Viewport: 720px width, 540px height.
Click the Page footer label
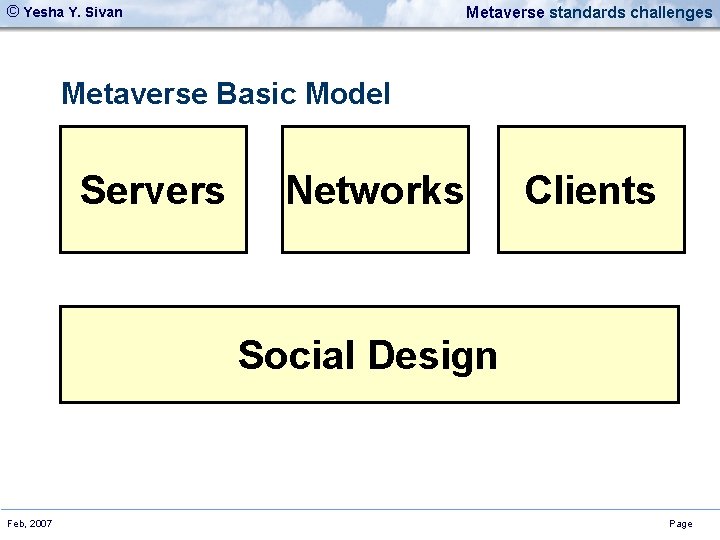pos(681,524)
